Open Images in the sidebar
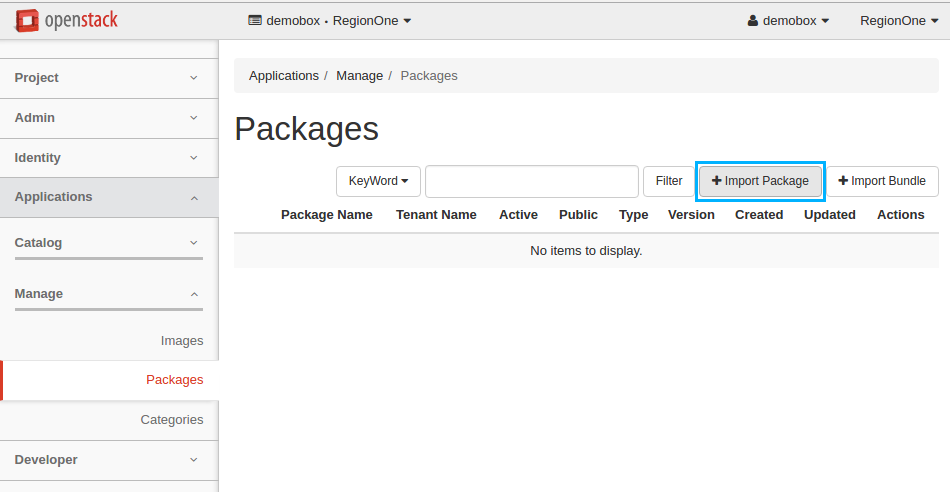The height and width of the screenshot is (492, 950). click(x=182, y=341)
